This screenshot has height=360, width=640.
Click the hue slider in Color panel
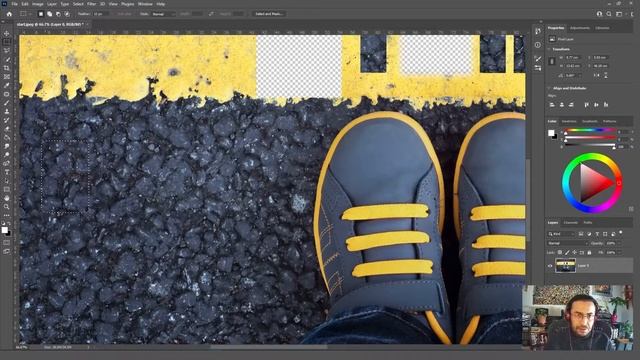(x=589, y=130)
